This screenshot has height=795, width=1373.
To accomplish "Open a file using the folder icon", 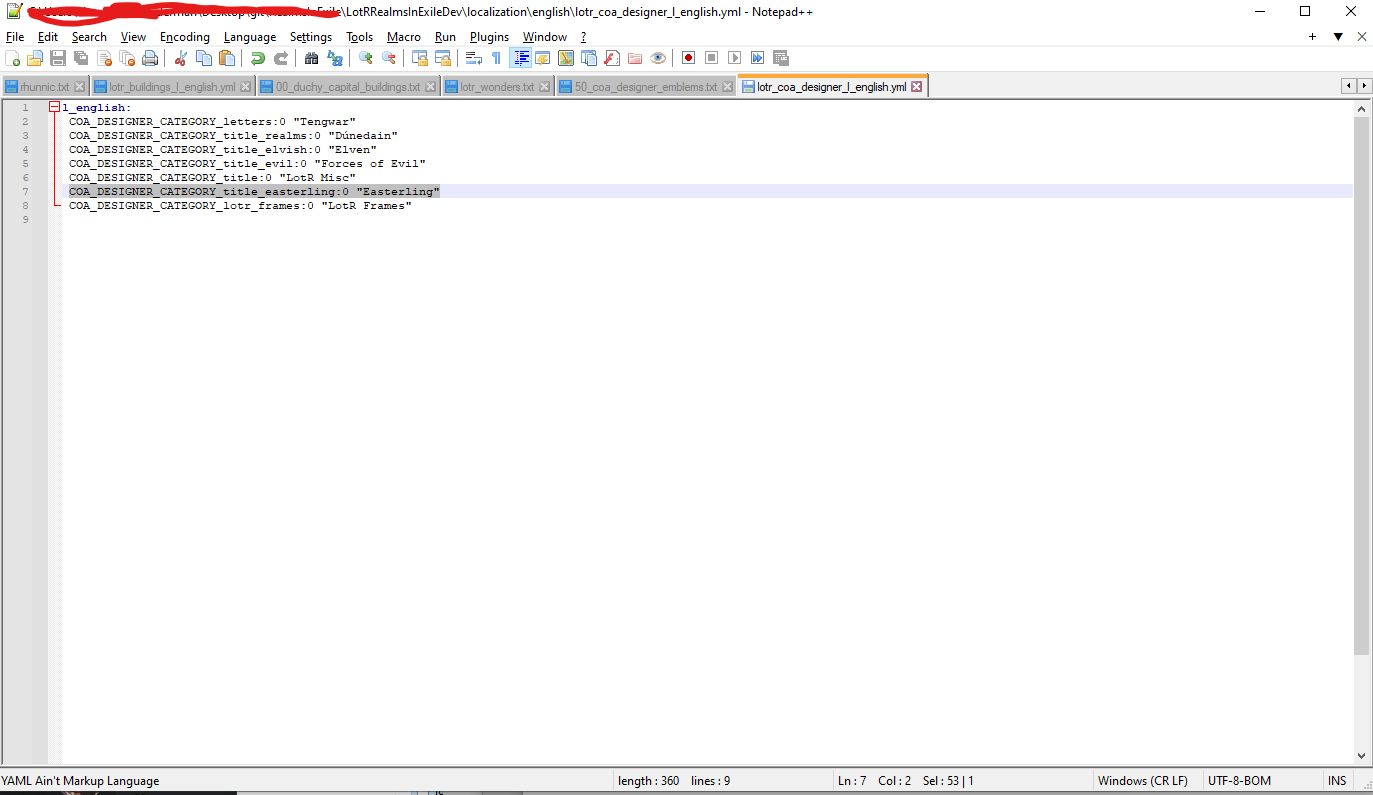I will (x=35, y=58).
